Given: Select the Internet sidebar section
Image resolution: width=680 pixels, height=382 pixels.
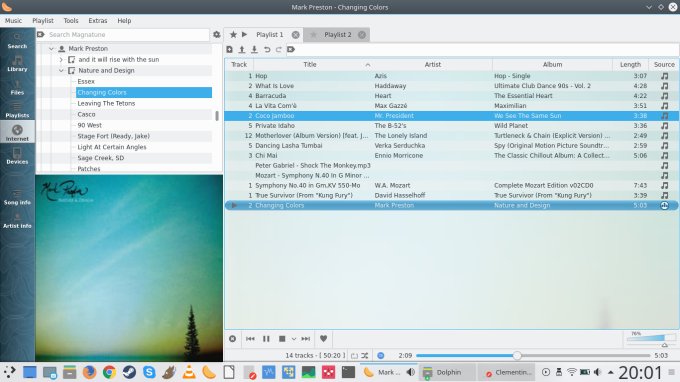Looking at the screenshot, I should tap(17, 133).
